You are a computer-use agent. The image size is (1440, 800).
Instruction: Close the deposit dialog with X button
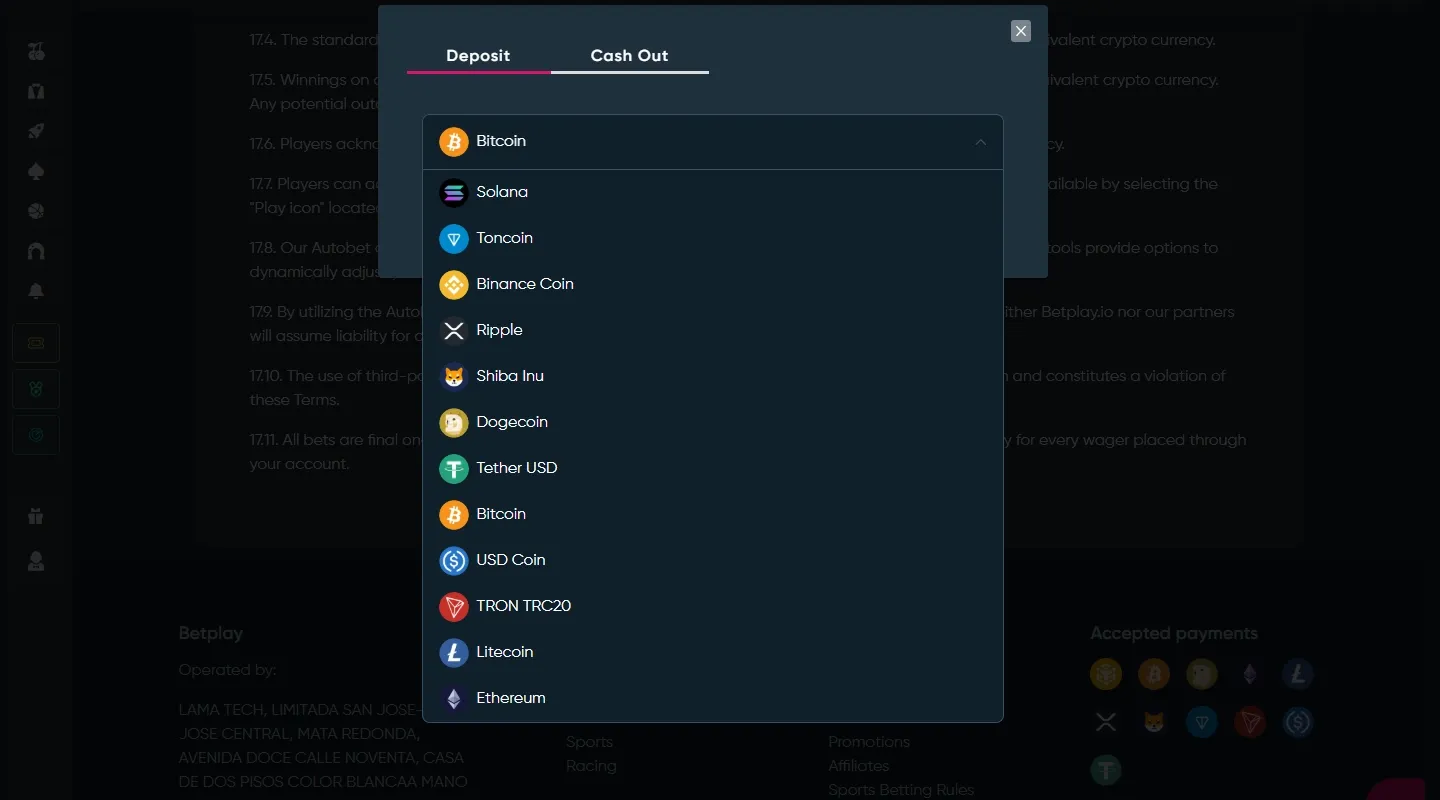(1021, 31)
